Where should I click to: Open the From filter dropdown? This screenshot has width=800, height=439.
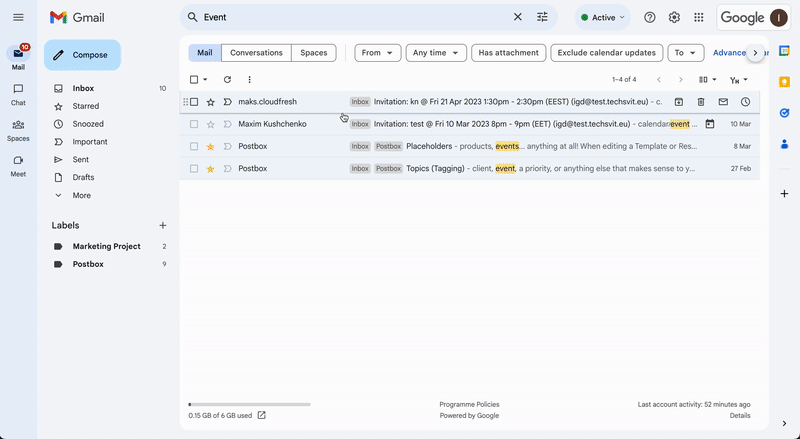coord(378,53)
